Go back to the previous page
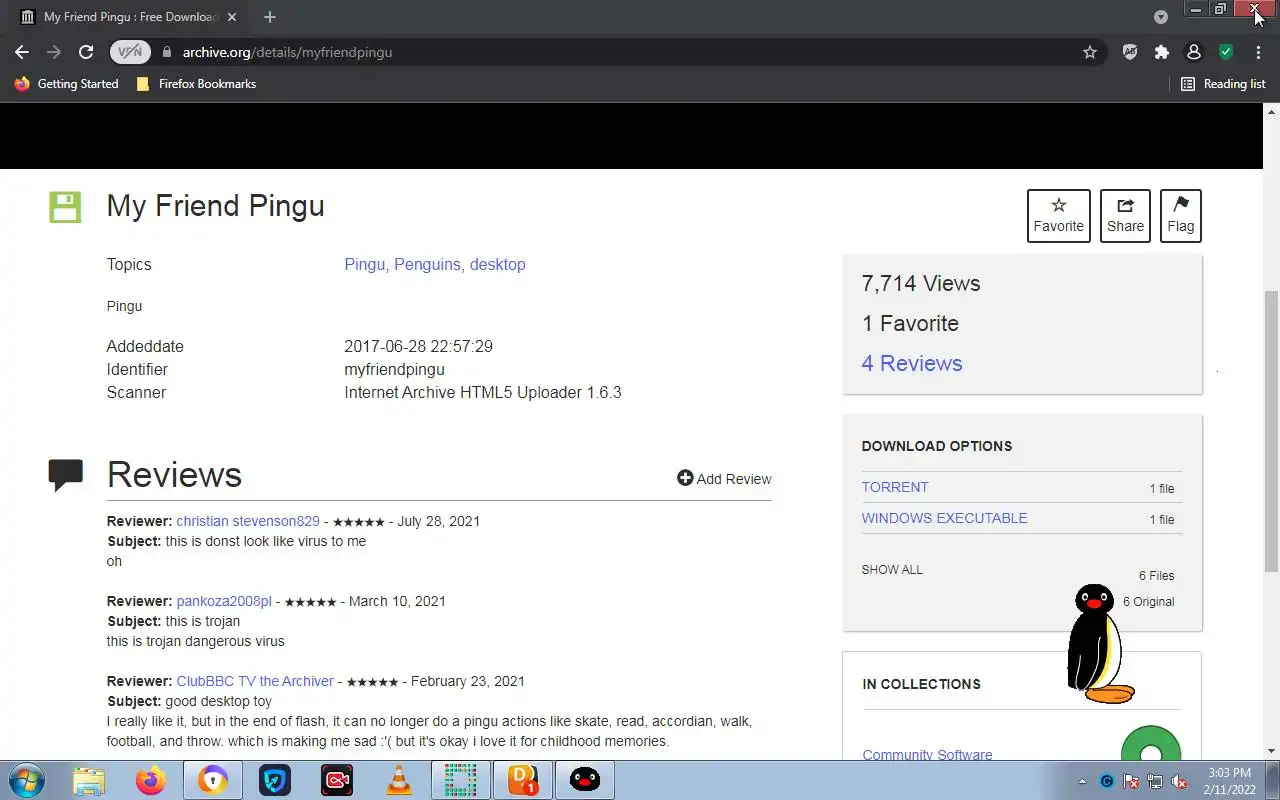 click(x=22, y=52)
